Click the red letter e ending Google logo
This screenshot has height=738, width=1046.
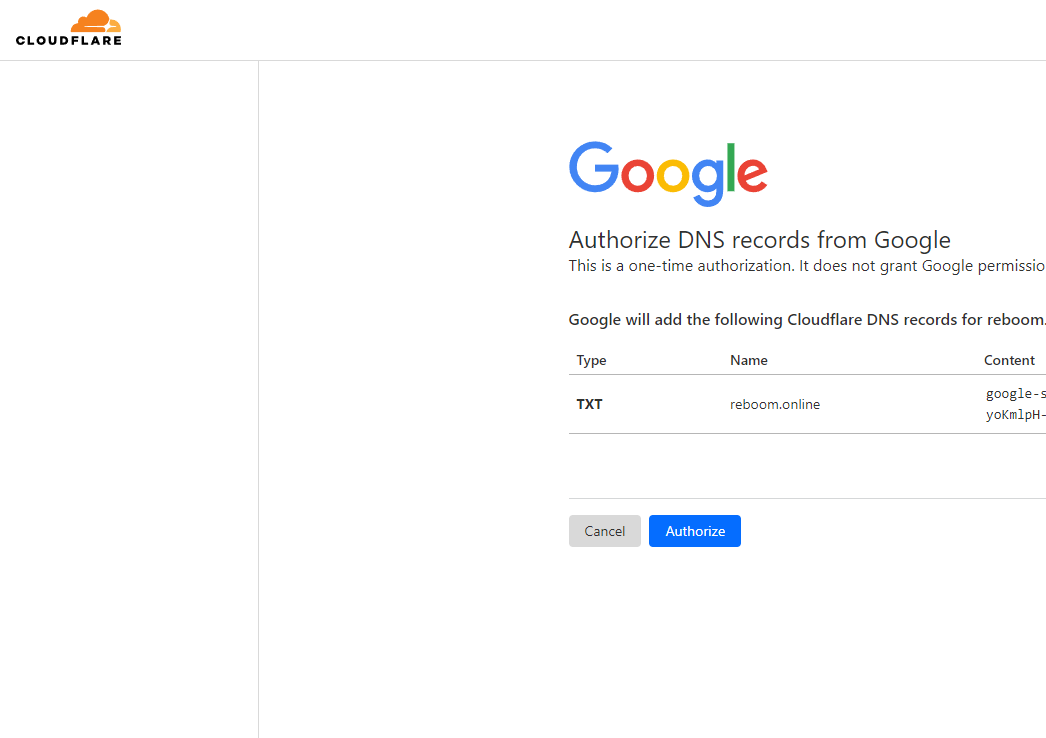pos(752,174)
